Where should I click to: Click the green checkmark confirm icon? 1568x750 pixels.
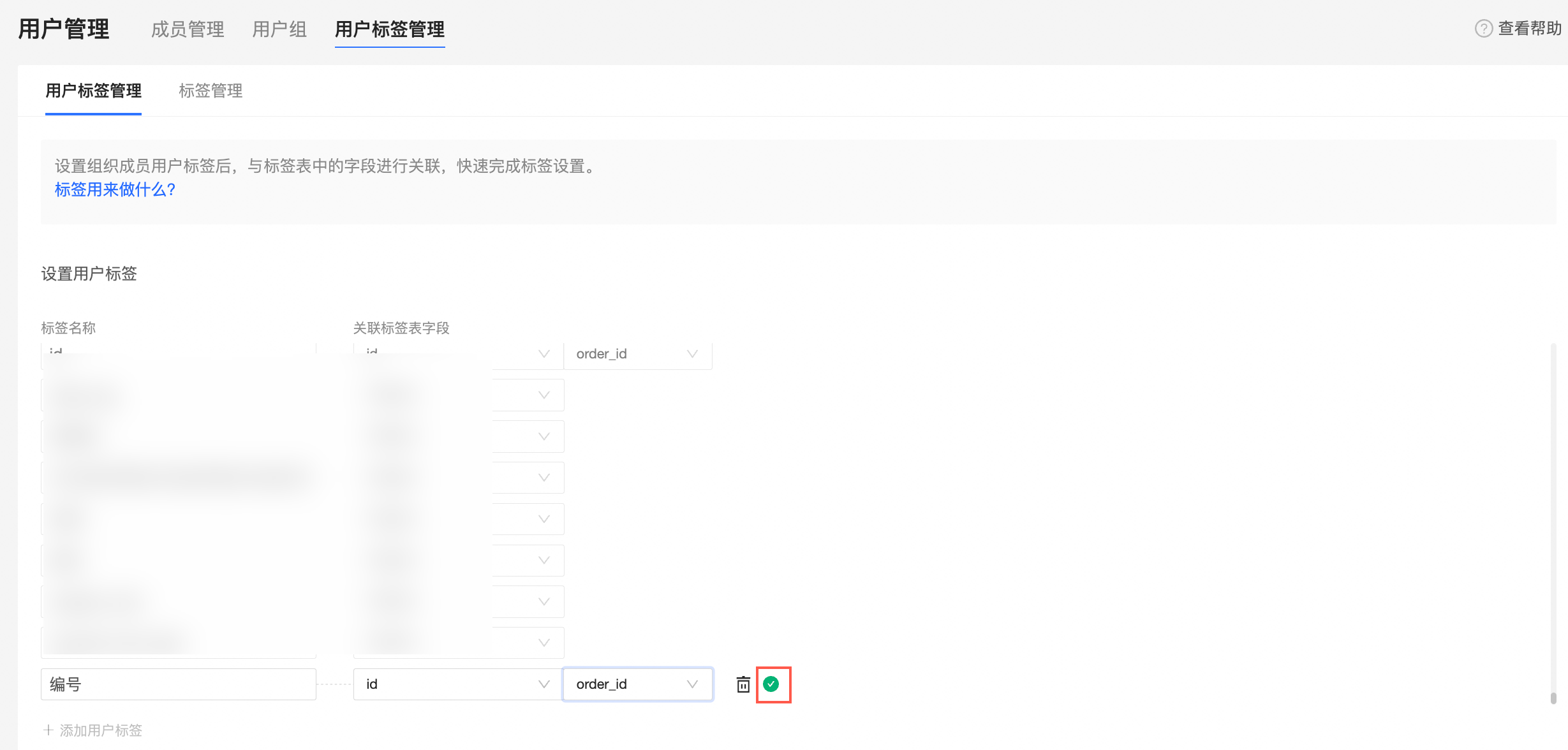pyautogui.click(x=771, y=684)
